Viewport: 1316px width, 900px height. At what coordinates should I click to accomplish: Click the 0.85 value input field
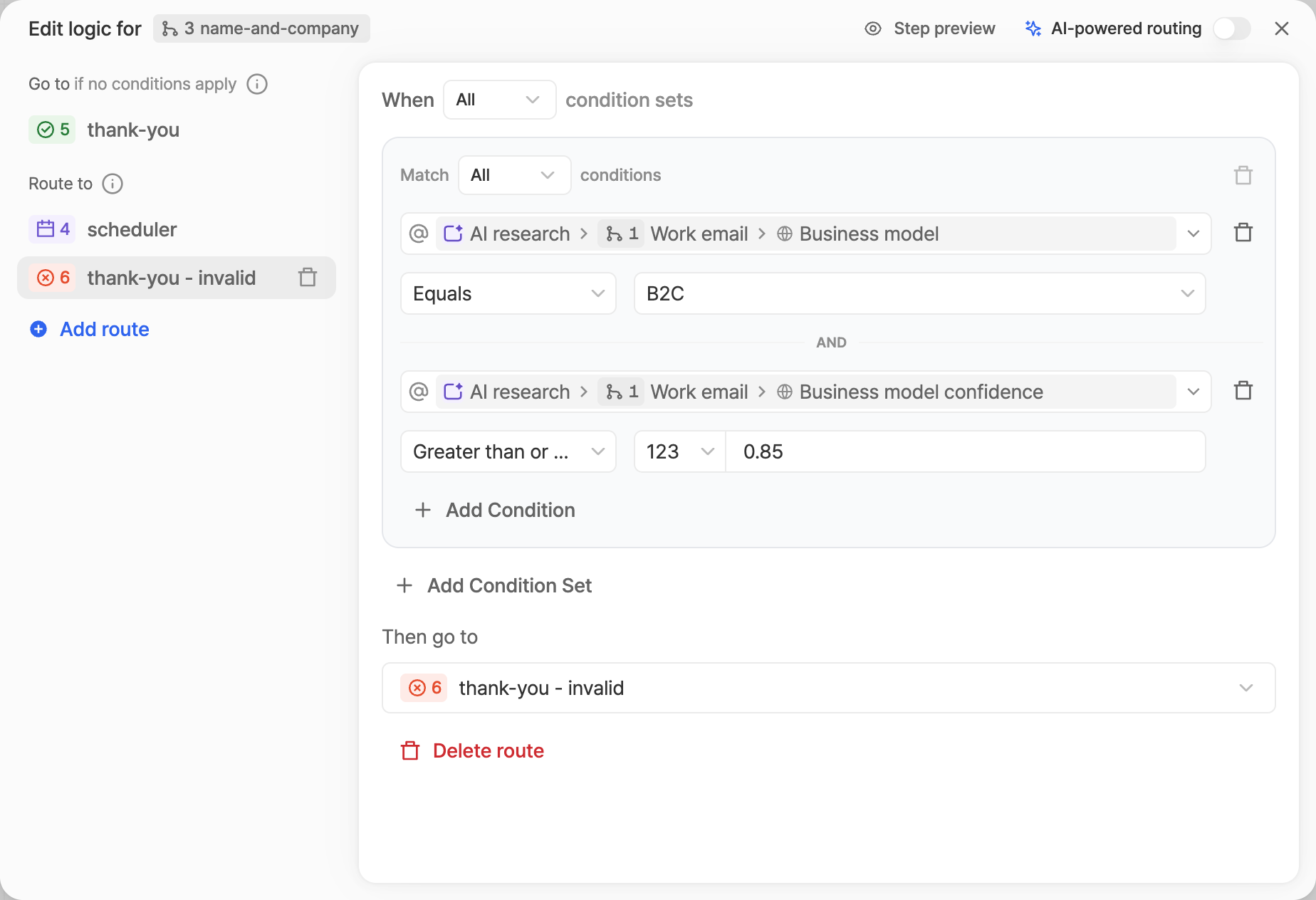966,451
